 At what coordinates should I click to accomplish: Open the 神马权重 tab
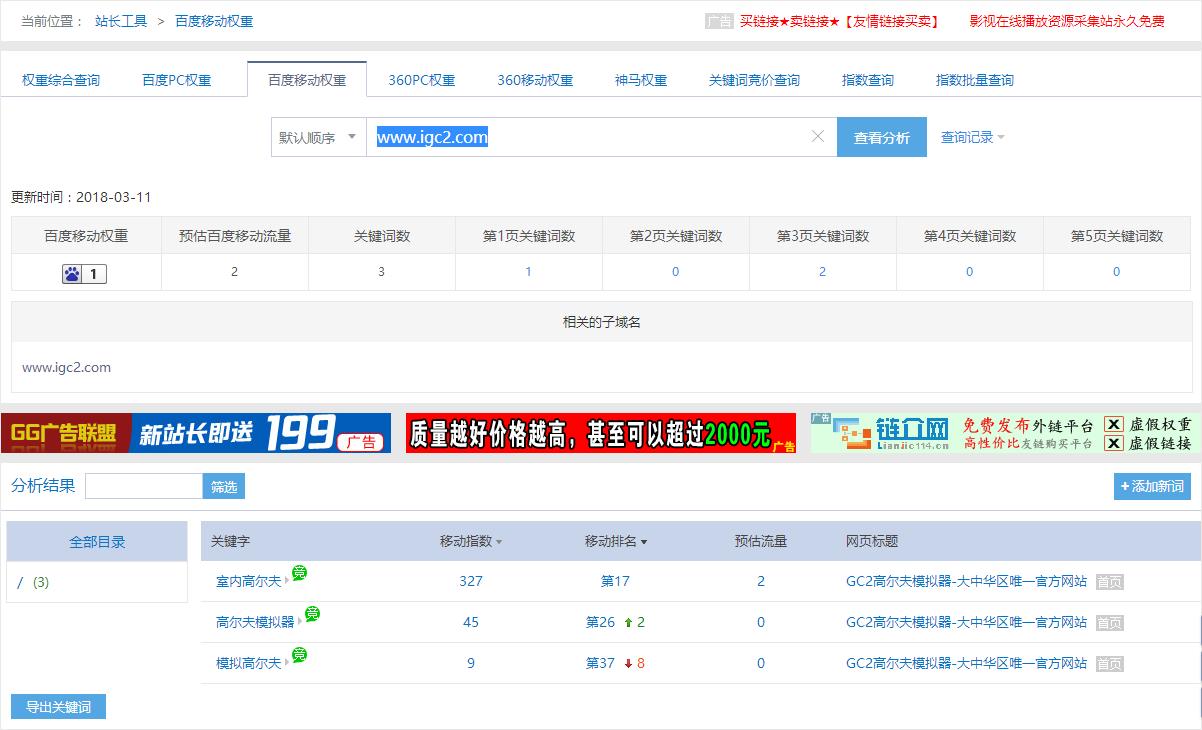(x=639, y=79)
